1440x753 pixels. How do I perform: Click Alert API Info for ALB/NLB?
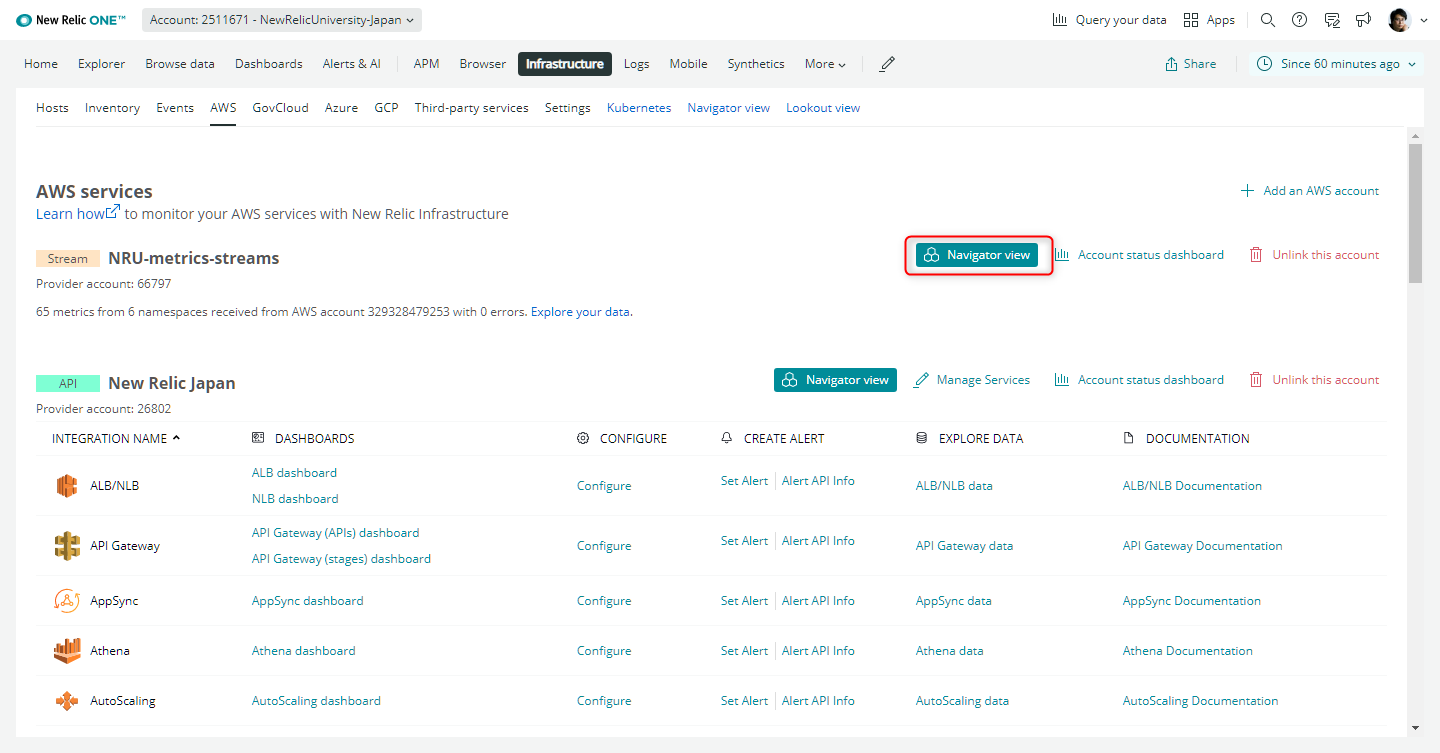coord(818,481)
